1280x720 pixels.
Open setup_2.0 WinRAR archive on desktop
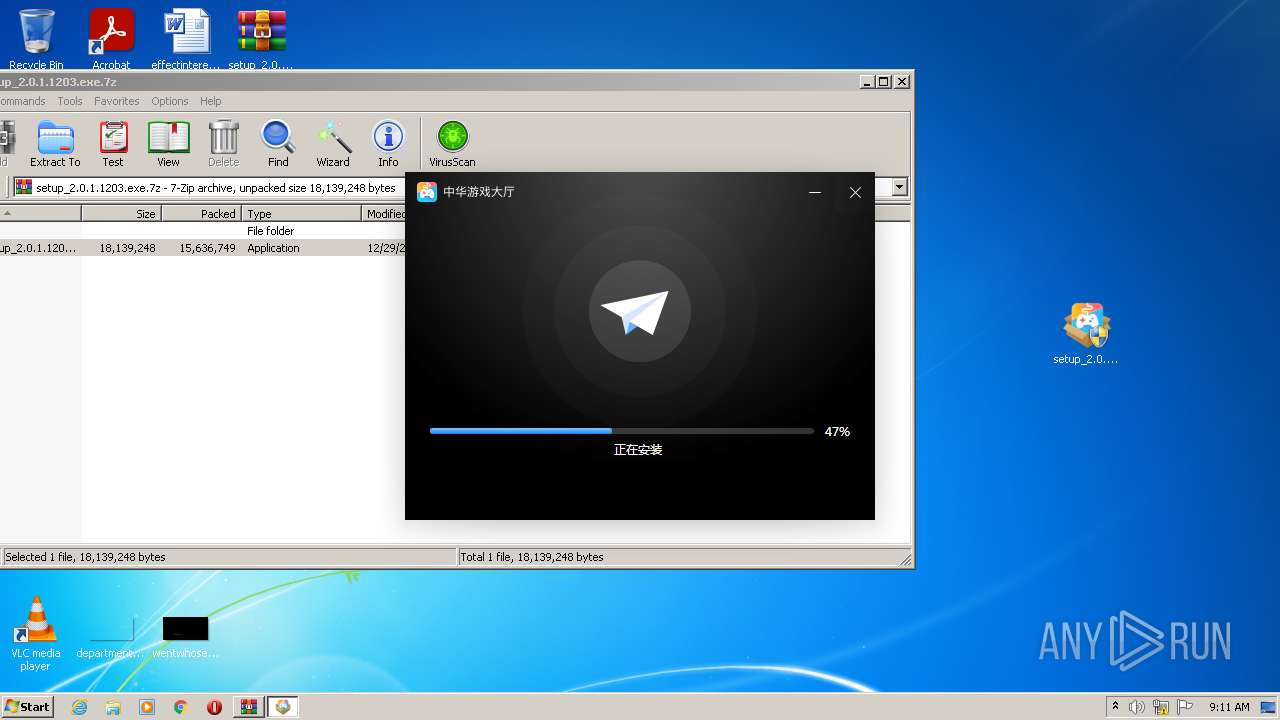point(261,39)
